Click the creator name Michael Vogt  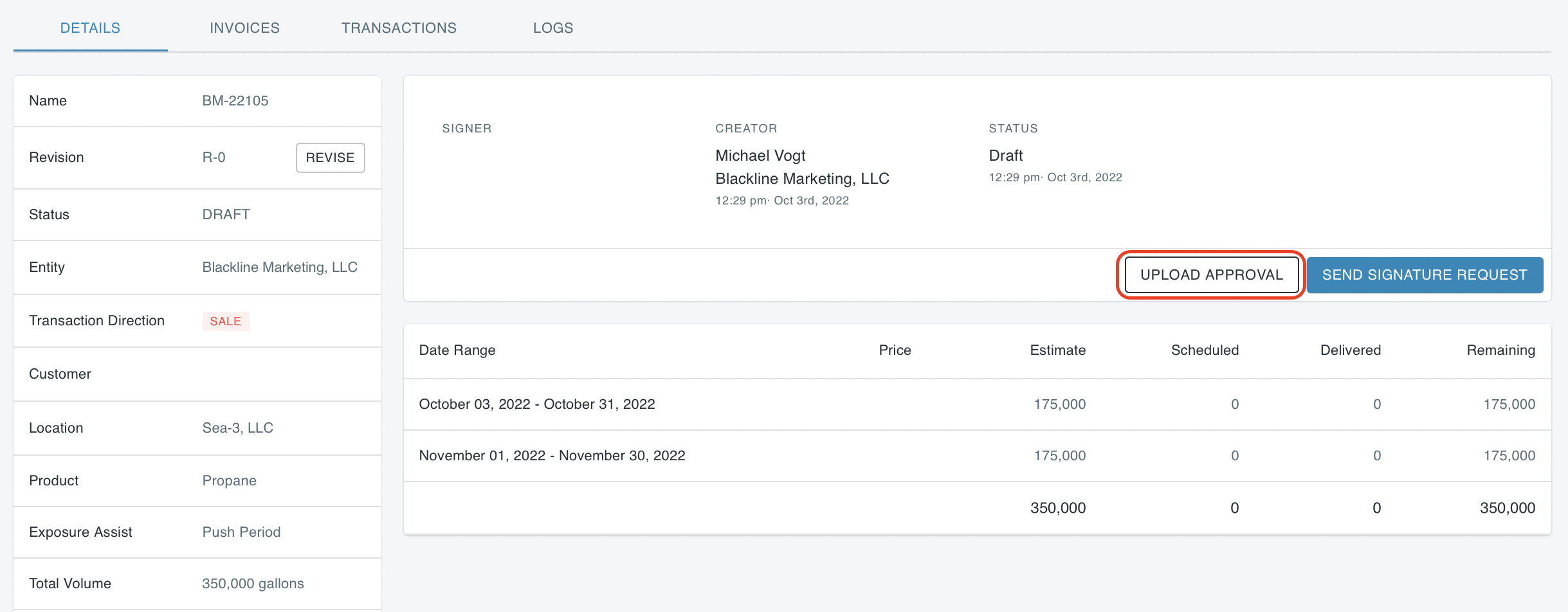[760, 156]
